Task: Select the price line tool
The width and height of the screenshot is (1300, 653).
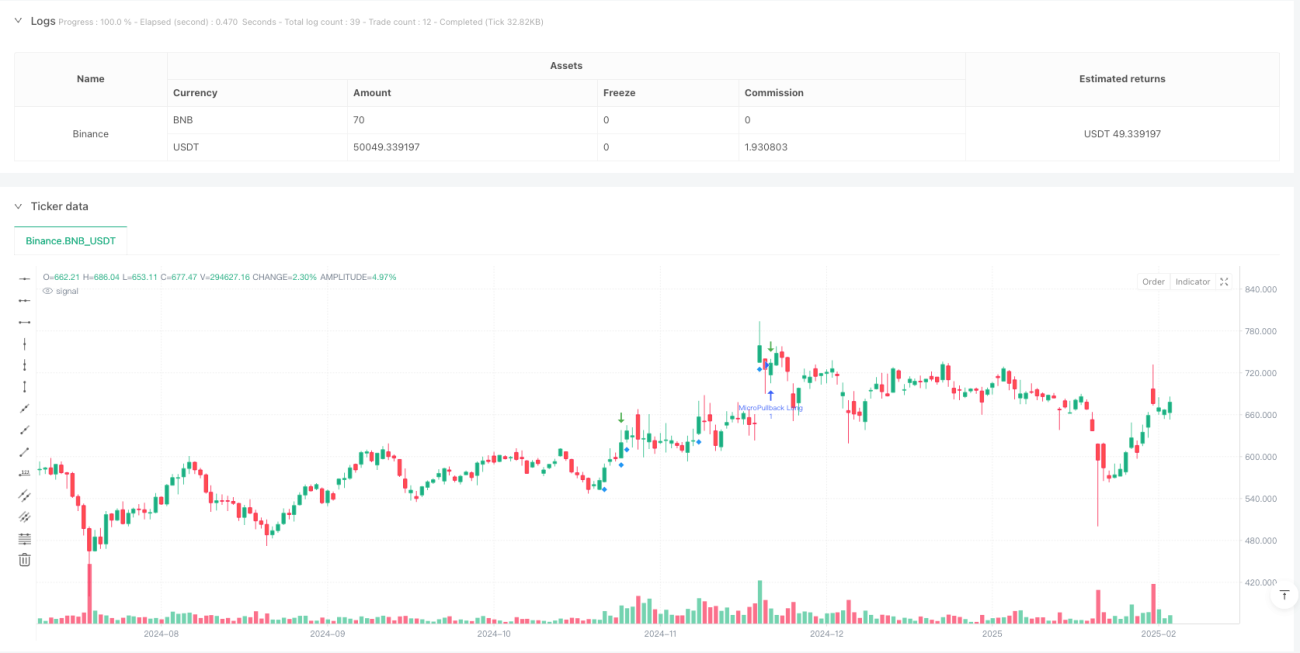Action: [x=25, y=473]
